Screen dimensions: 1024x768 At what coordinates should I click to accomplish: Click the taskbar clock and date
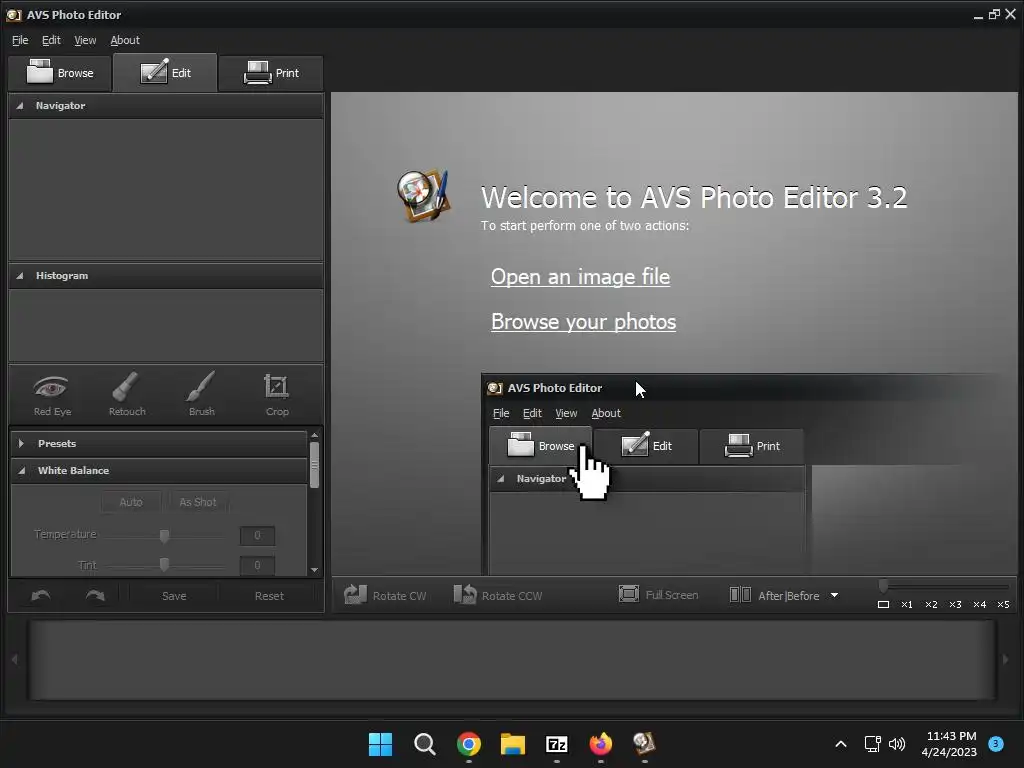(x=949, y=744)
